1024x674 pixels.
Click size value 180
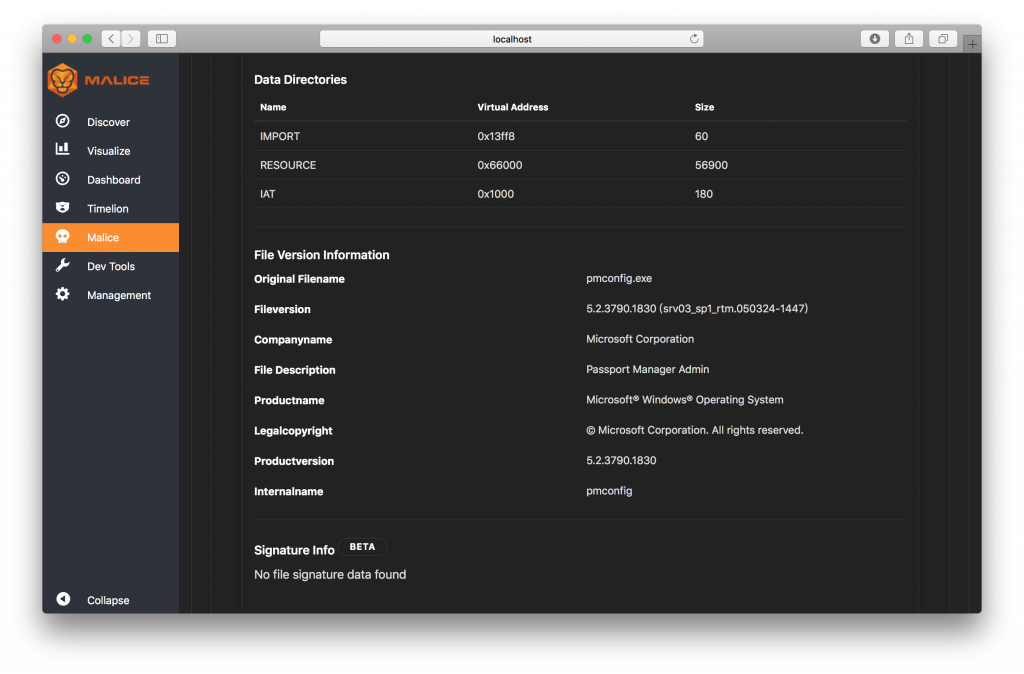coord(703,194)
